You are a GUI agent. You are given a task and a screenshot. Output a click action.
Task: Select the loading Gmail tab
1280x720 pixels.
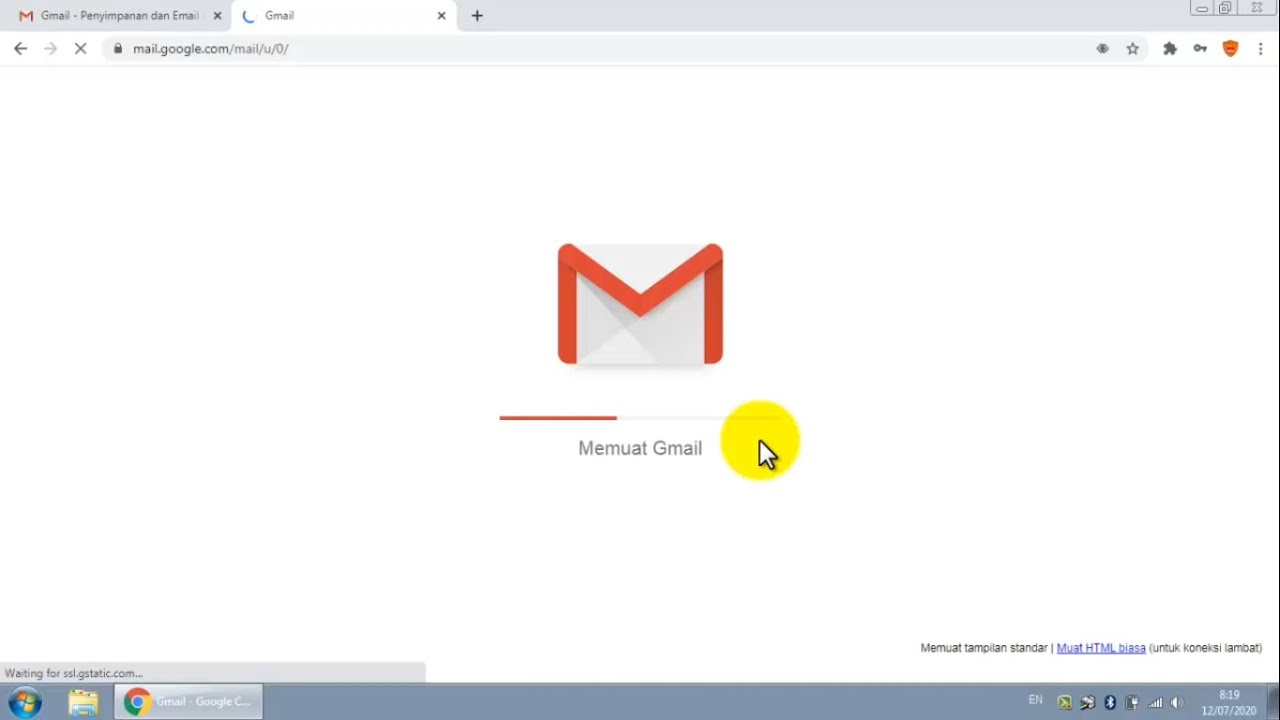[x=343, y=16]
